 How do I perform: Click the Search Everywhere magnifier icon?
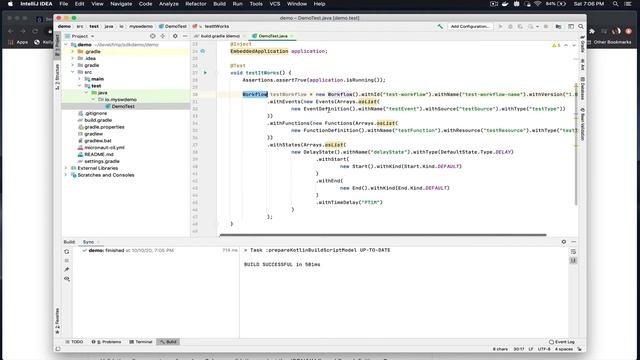pyautogui.click(x=581, y=27)
